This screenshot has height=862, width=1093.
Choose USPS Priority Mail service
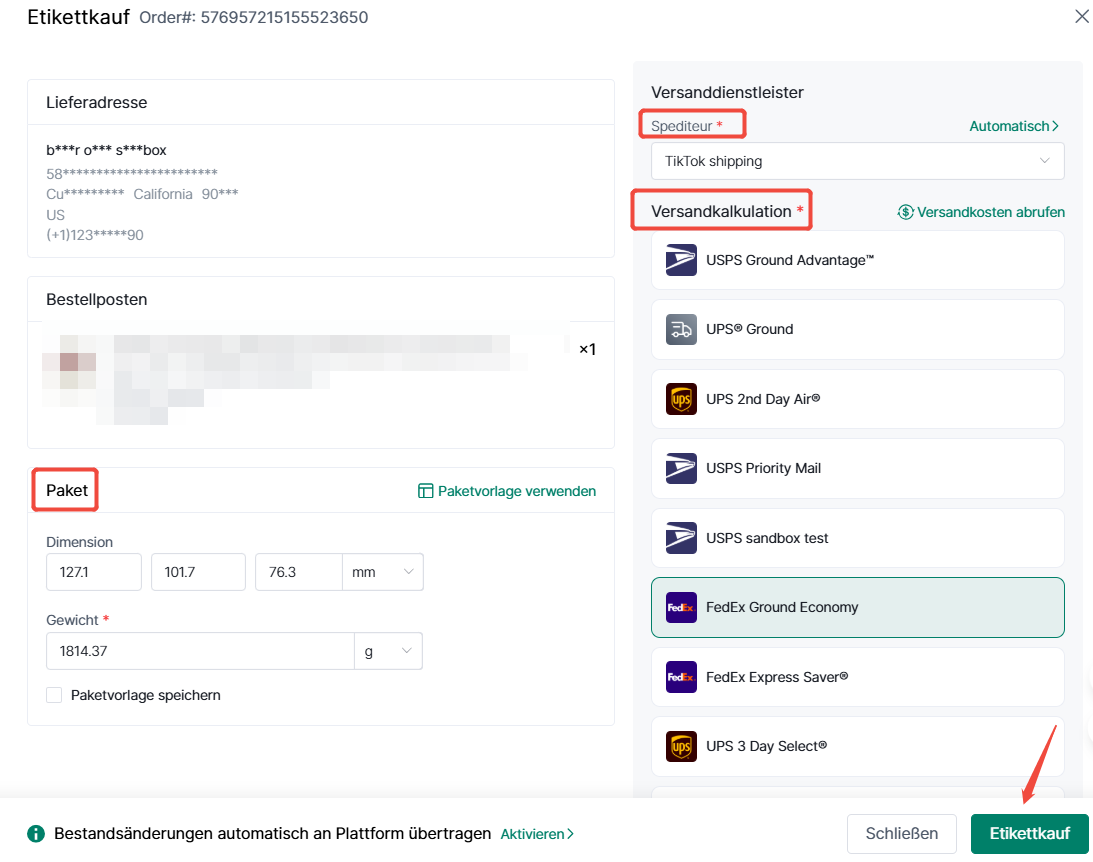coord(857,468)
